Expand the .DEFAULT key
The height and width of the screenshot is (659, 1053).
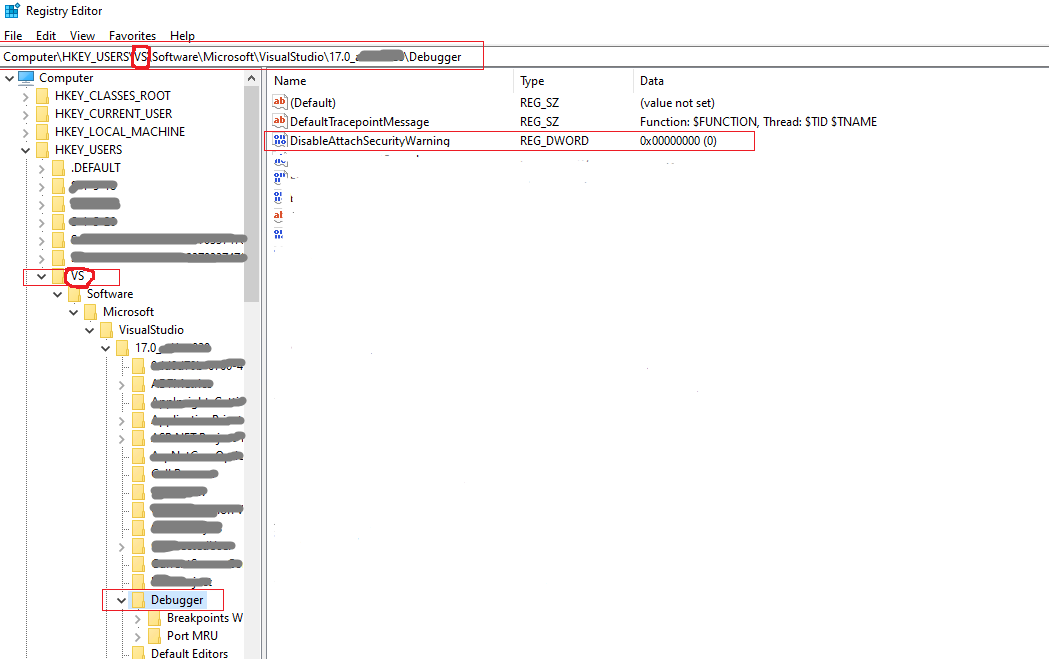(42, 169)
